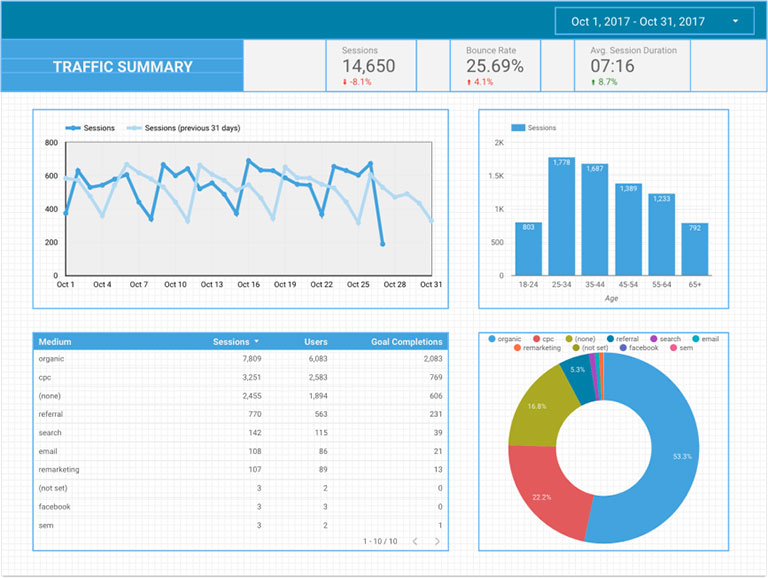
Task: Click the 6,083 users value
Action: coord(318,359)
